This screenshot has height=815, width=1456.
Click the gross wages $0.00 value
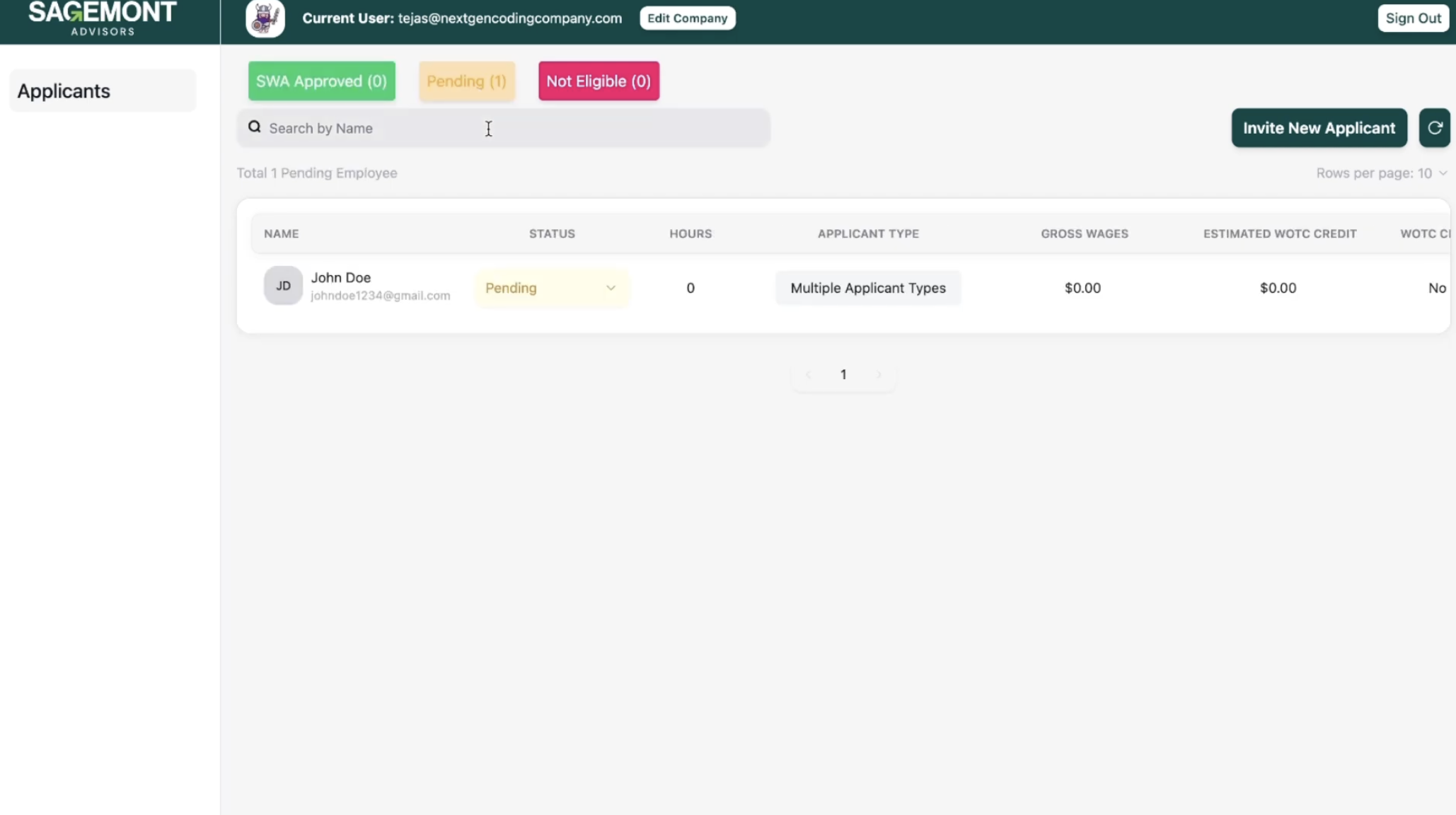pyautogui.click(x=1082, y=288)
